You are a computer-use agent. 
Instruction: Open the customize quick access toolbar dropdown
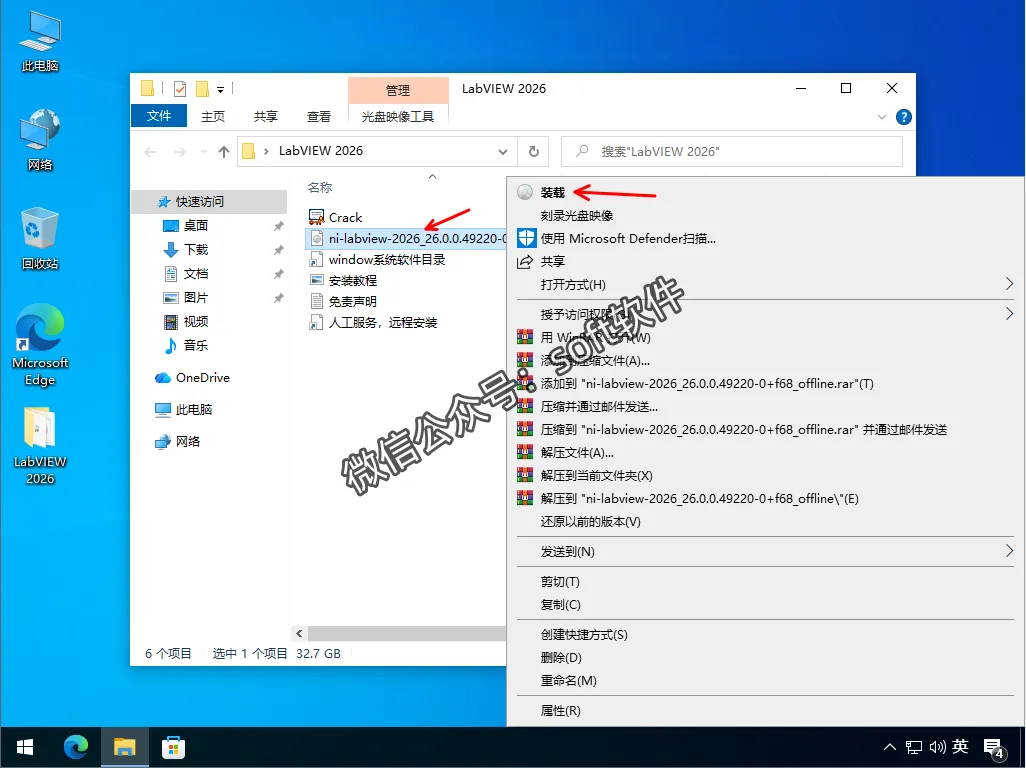pos(221,90)
